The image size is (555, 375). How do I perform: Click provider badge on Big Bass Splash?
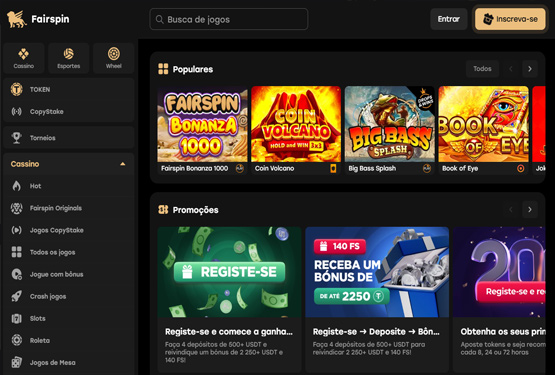click(427, 169)
